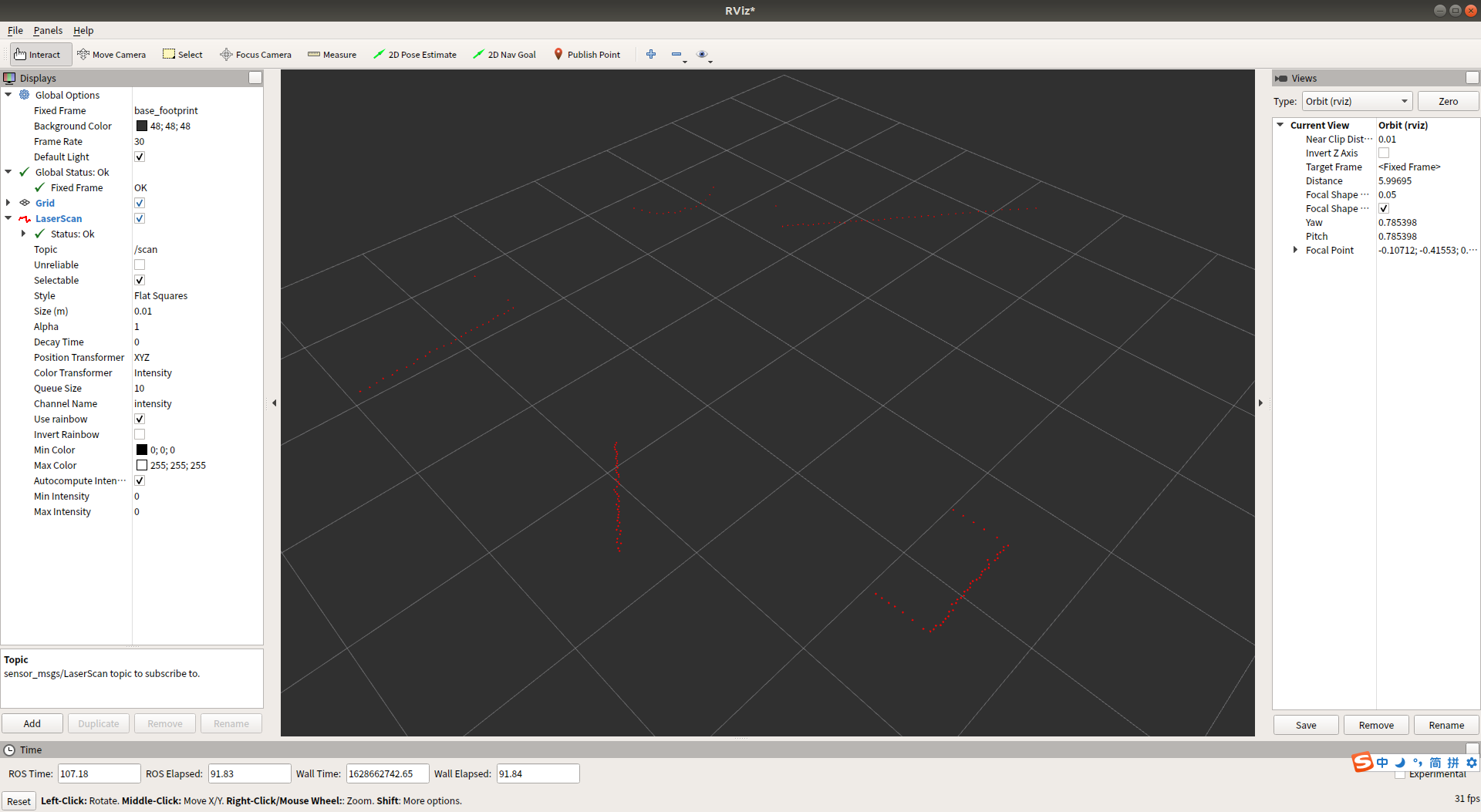1481x812 pixels.
Task: Click the blue plus add-tool icon
Action: pos(651,54)
